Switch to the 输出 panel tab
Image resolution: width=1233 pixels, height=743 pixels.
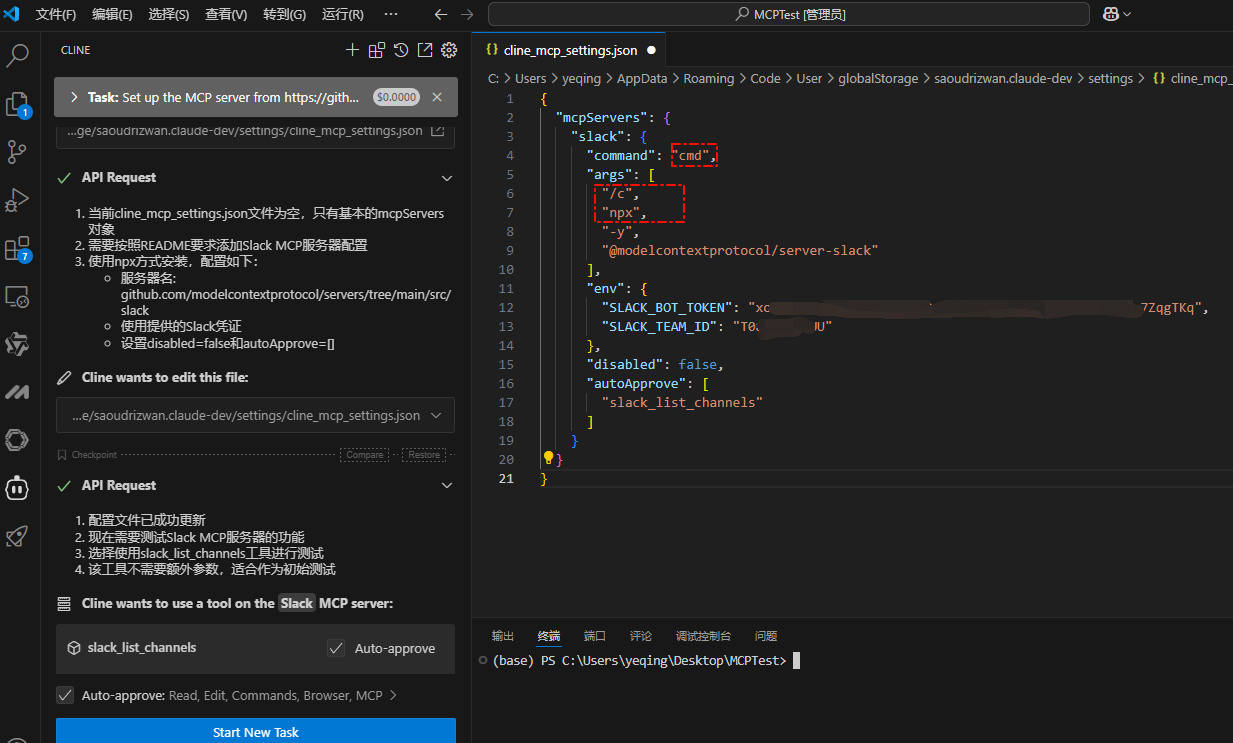(503, 636)
